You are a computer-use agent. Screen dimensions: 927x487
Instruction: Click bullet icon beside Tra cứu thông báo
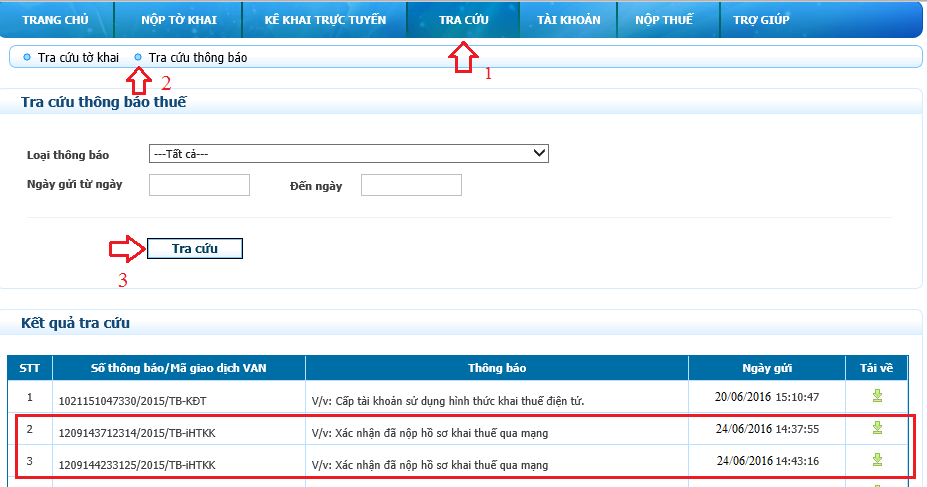point(138,58)
